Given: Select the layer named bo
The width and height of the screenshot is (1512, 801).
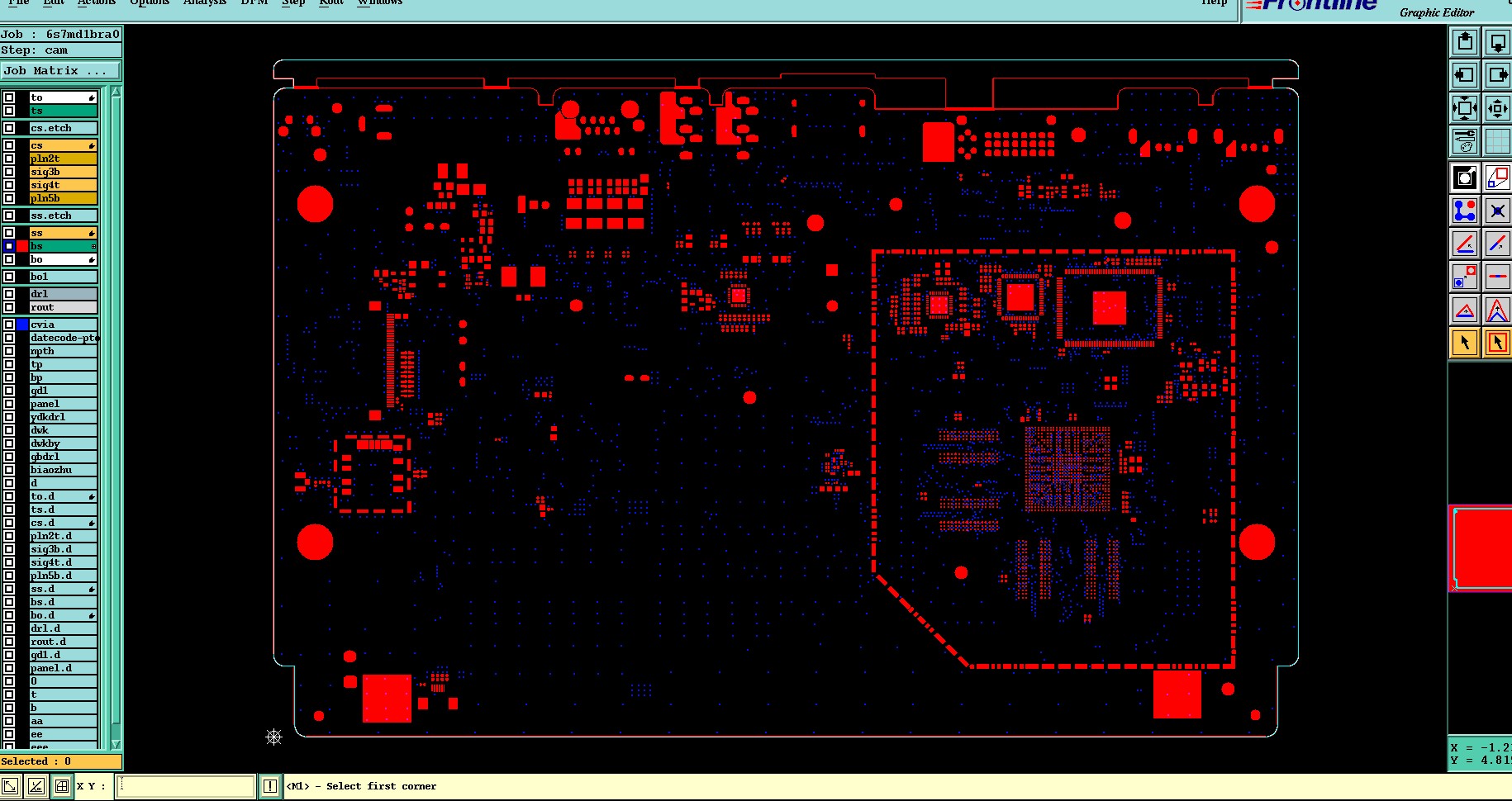Looking at the screenshot, I should (64, 259).
